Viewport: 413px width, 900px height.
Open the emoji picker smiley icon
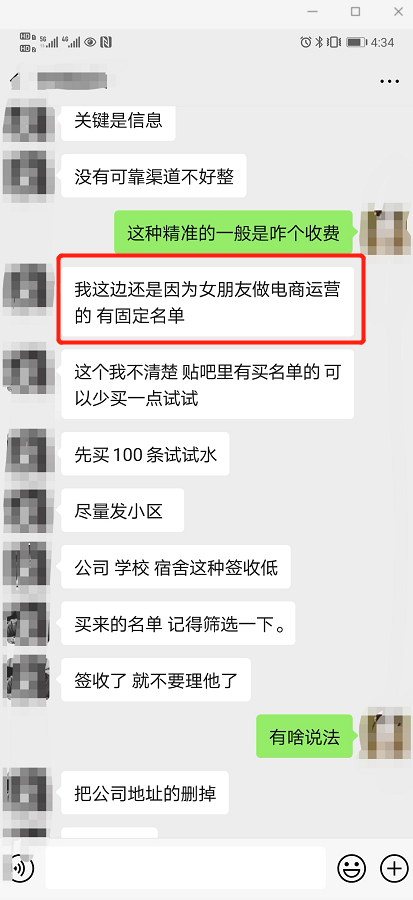(352, 867)
